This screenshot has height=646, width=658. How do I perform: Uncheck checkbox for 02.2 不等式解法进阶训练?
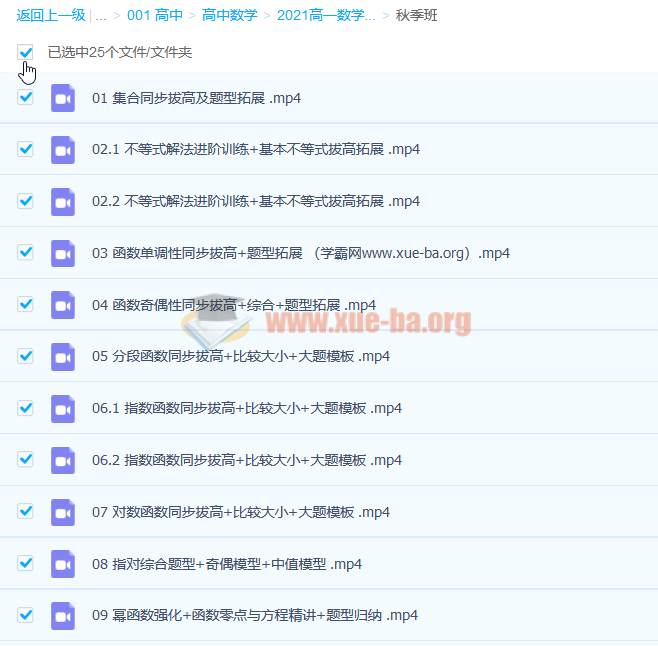[26, 201]
